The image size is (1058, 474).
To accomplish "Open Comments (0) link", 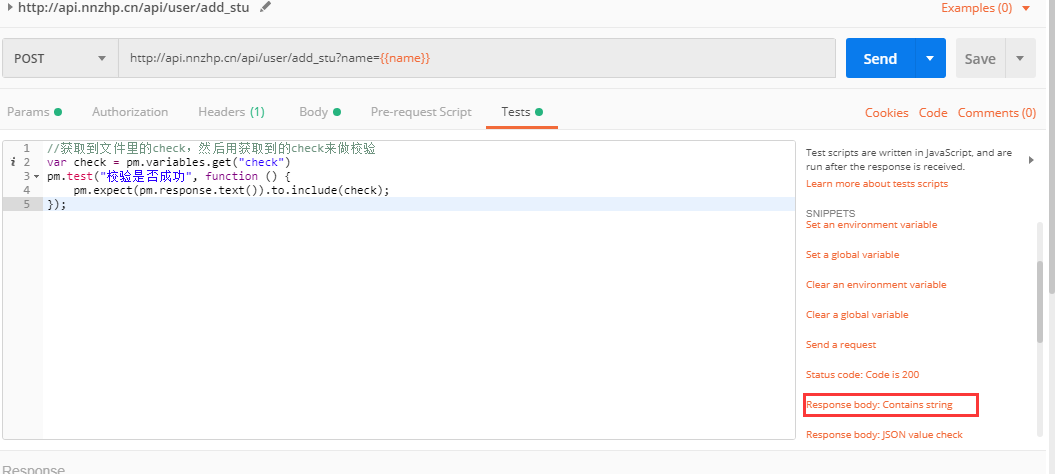I will pyautogui.click(x=997, y=113).
